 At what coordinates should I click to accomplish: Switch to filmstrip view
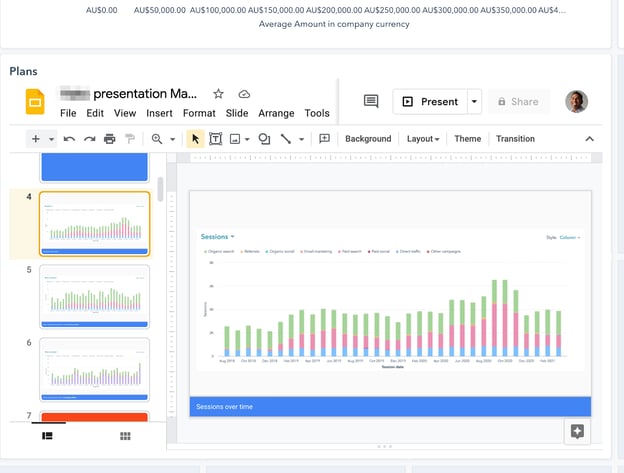(47, 436)
